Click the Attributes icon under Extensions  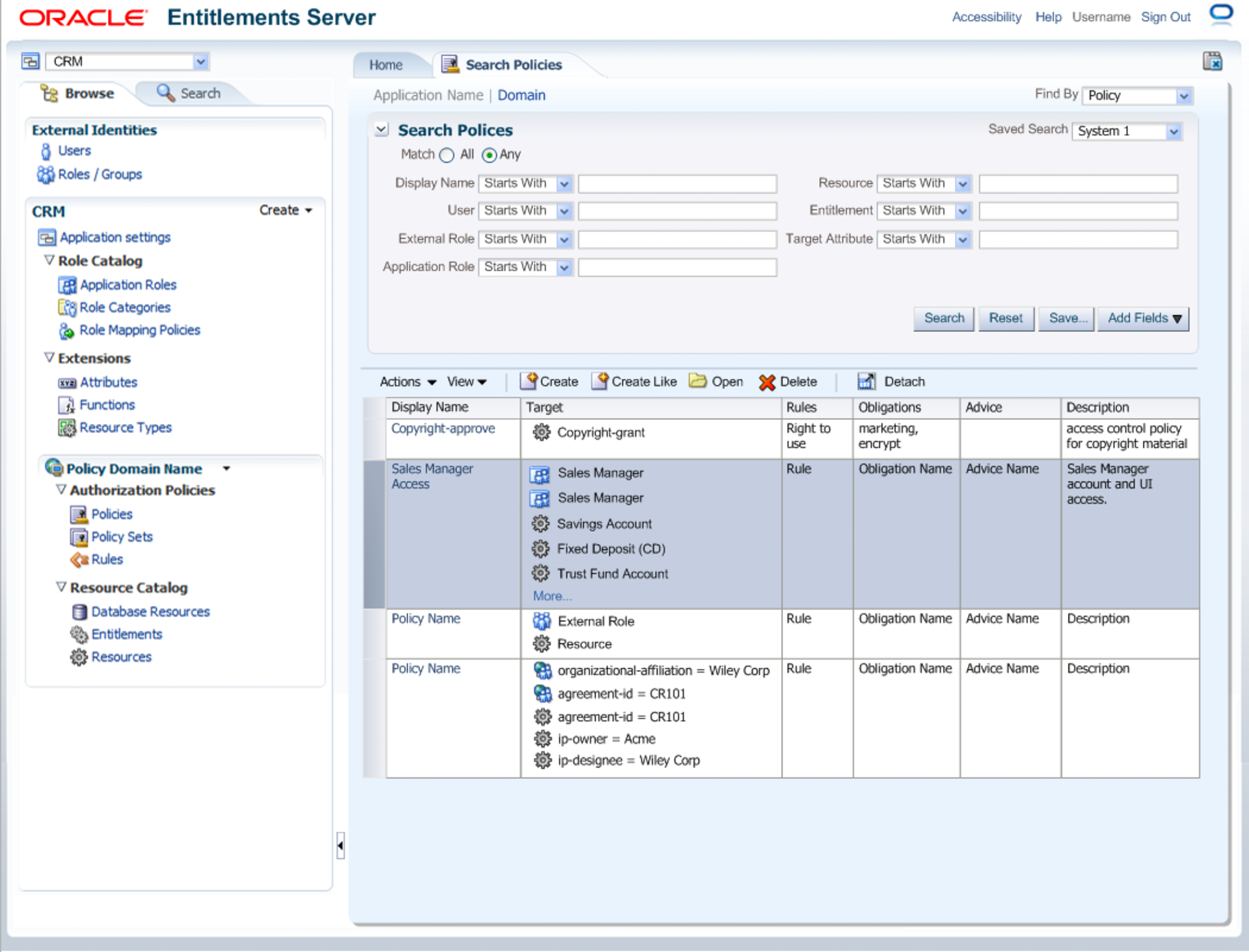(x=67, y=383)
